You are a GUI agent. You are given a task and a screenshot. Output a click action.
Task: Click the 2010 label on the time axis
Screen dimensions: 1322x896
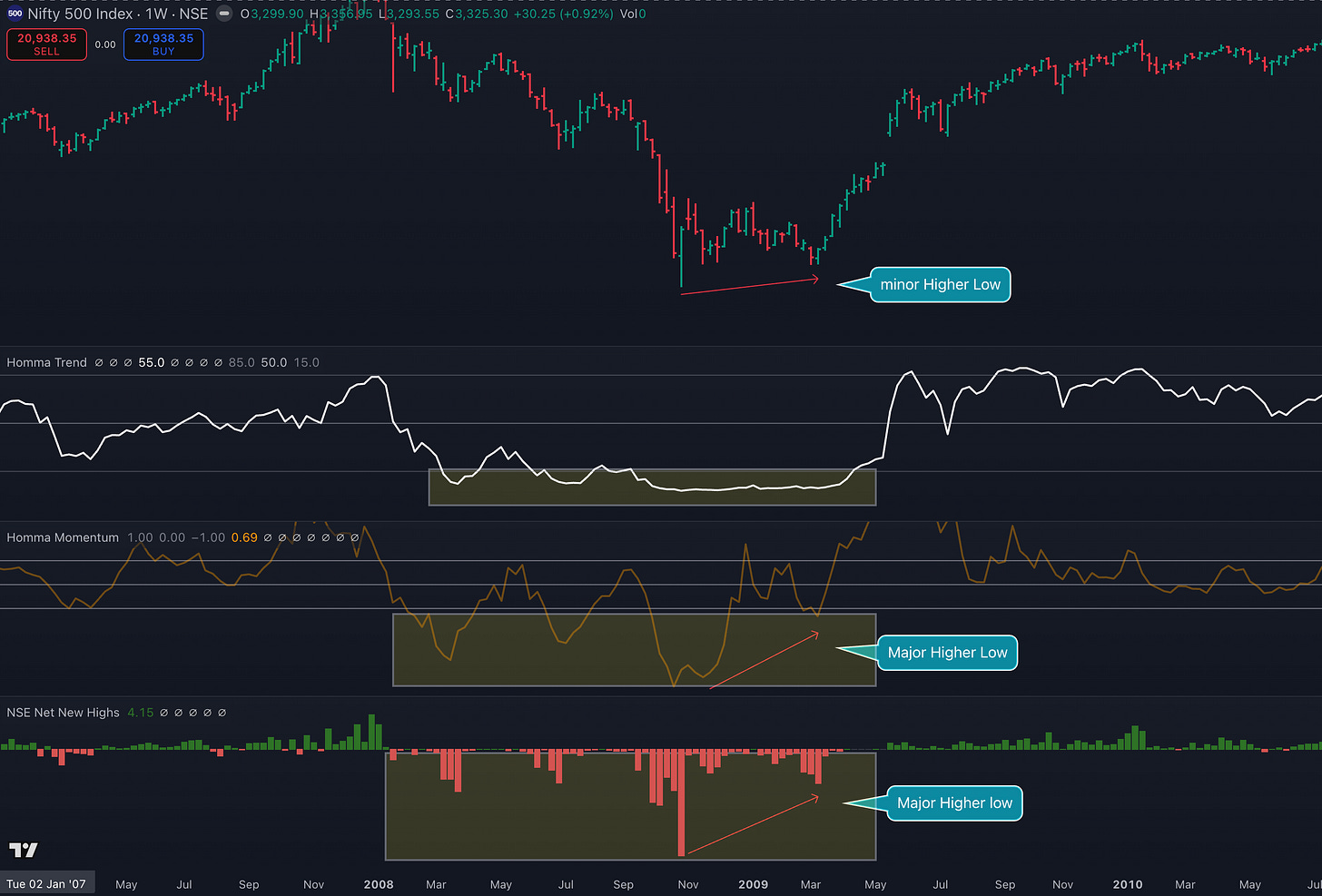pyautogui.click(x=1128, y=884)
